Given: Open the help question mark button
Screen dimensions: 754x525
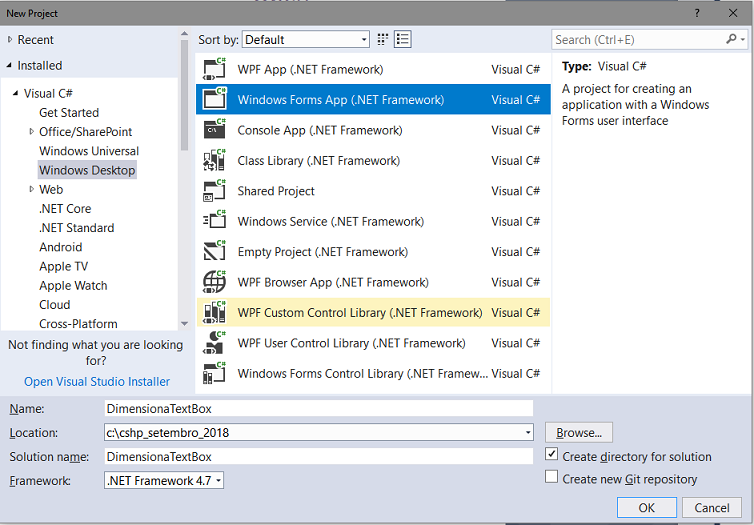Looking at the screenshot, I should tap(697, 13).
